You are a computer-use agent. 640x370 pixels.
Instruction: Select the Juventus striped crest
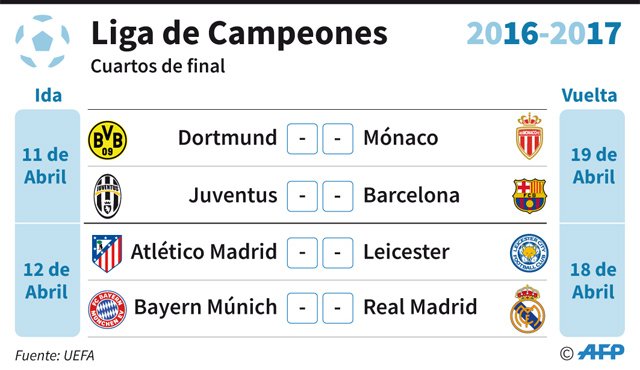pos(107,196)
